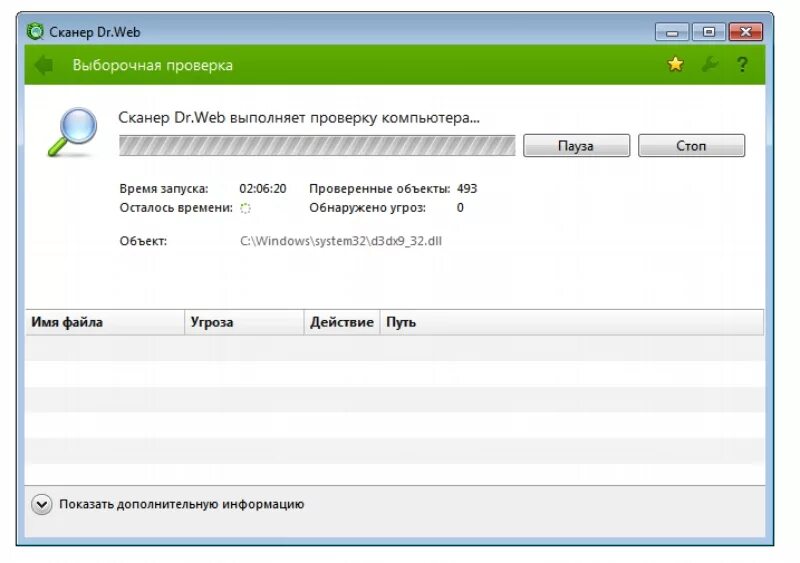
Task: Click the yellow star icon
Action: [675, 64]
